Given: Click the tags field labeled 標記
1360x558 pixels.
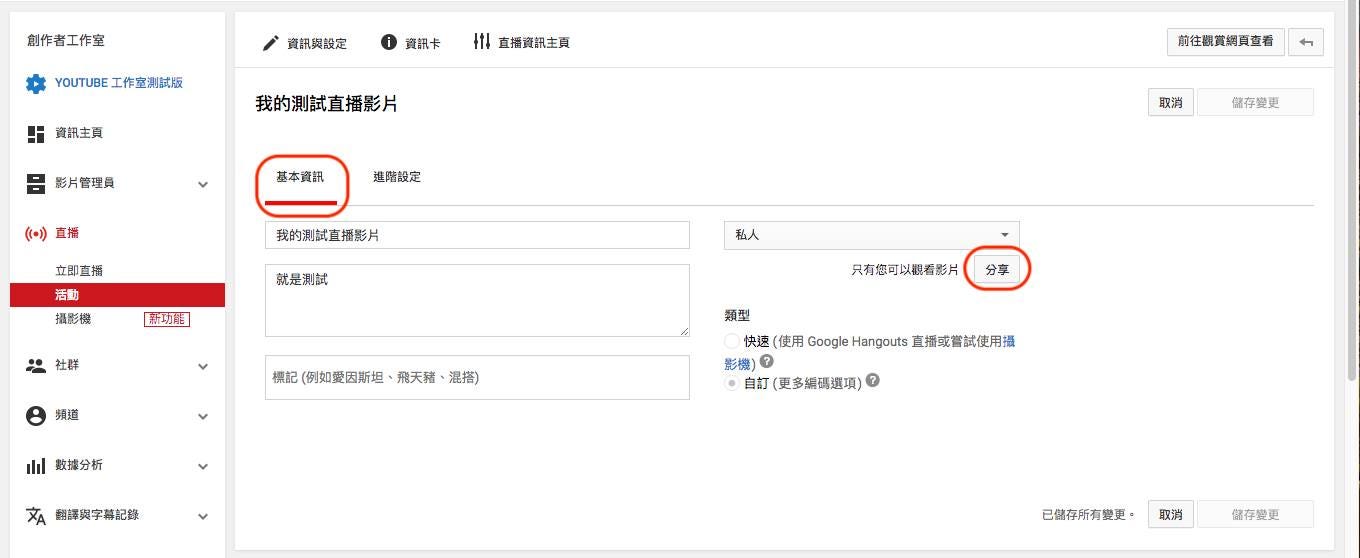Looking at the screenshot, I should pos(477,377).
